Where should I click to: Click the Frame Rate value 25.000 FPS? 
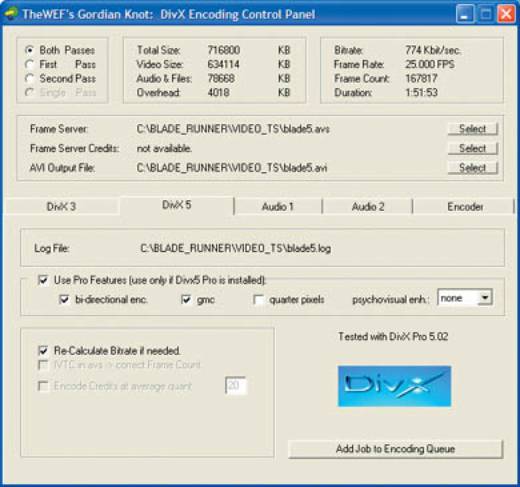(430, 64)
